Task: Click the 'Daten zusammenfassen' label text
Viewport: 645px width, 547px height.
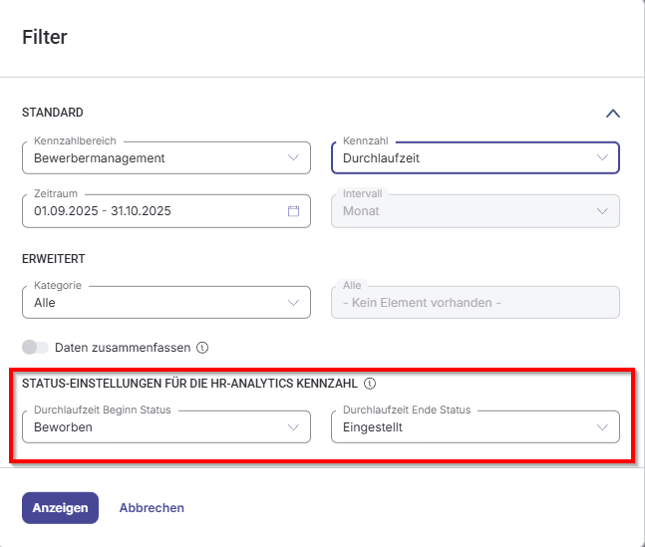Action: [x=123, y=347]
